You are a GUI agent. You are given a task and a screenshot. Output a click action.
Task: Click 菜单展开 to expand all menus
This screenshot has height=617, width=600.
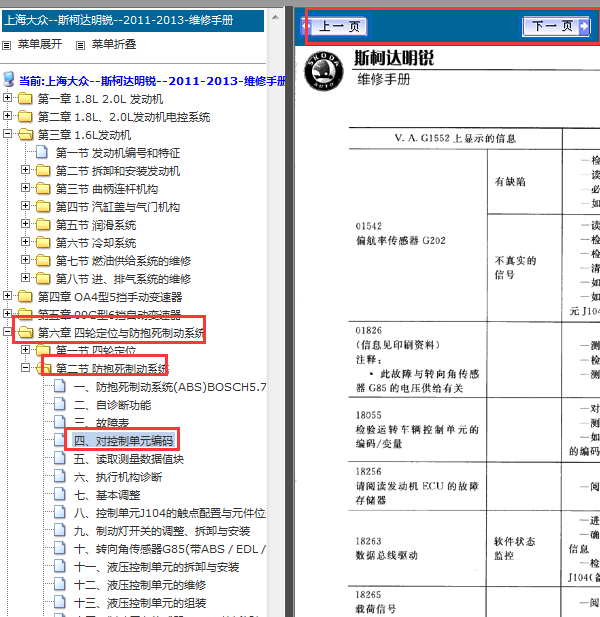point(40,44)
